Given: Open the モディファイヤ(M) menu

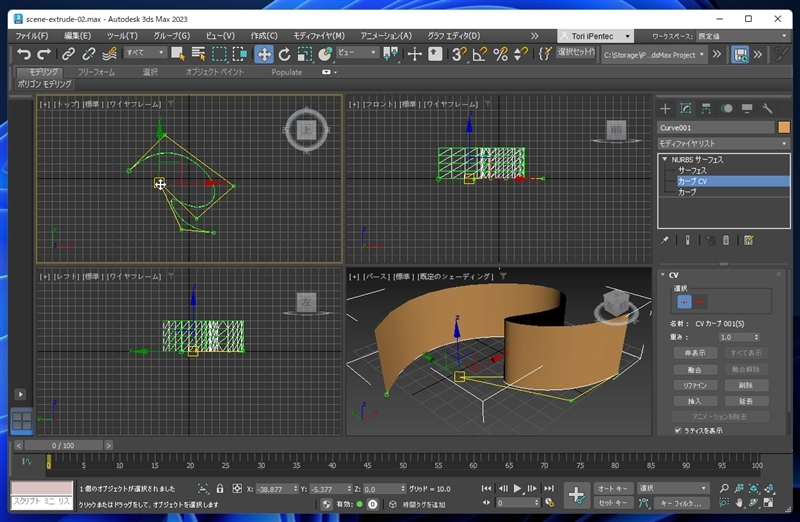Looking at the screenshot, I should [319, 36].
